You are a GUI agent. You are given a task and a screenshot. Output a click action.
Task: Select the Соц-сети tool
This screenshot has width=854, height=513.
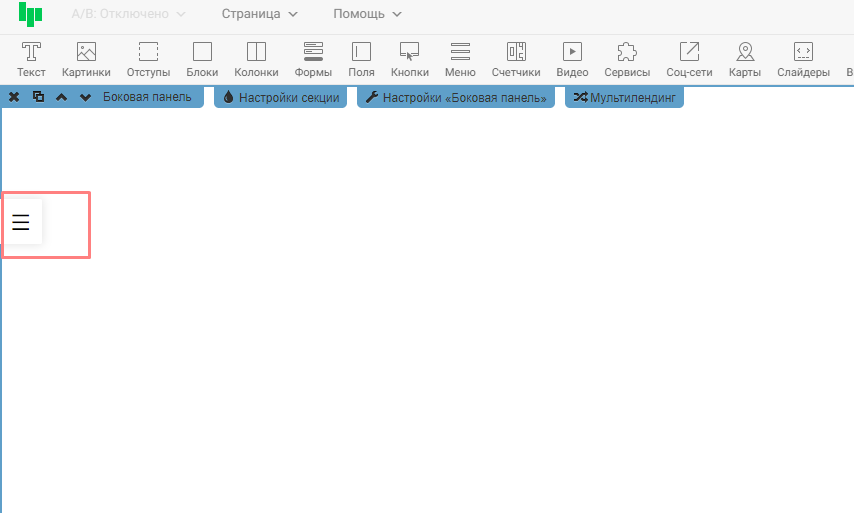pos(689,59)
